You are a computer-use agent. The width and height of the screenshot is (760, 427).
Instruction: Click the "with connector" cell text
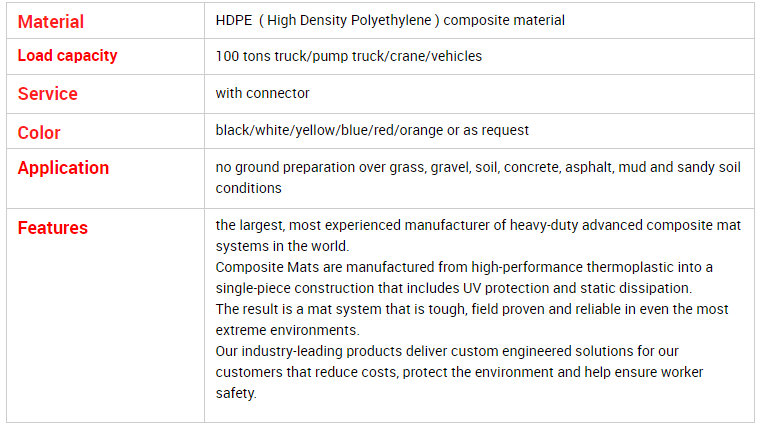pos(262,93)
